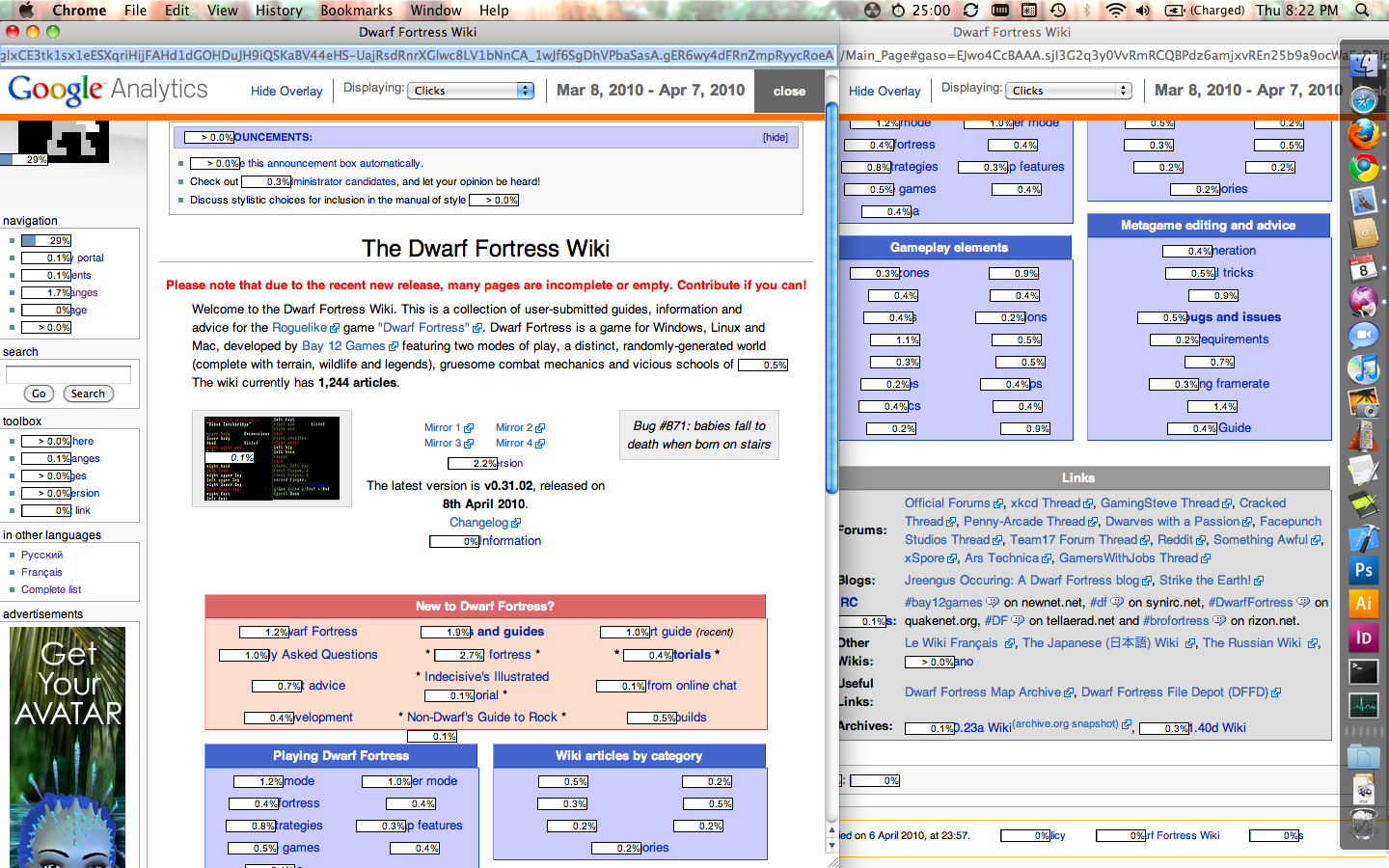Switch to the Русский language link

(x=41, y=555)
